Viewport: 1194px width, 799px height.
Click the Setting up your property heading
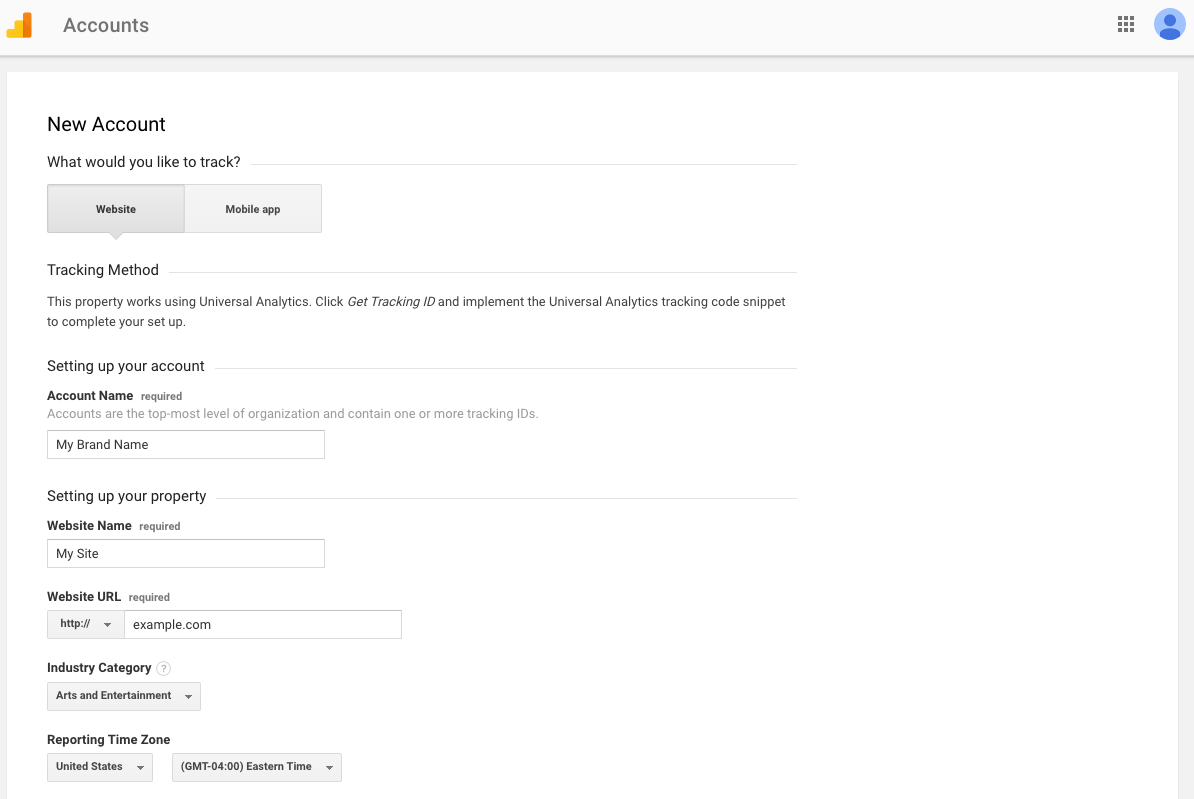127,496
